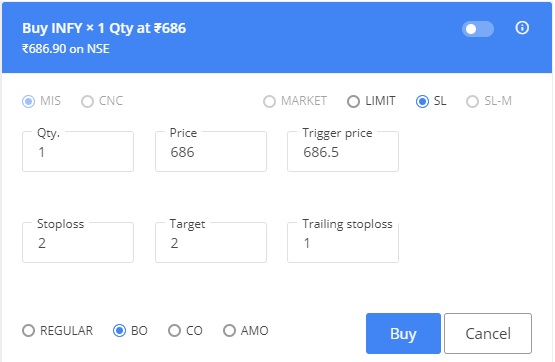Edit the Trigger price field
555x362 pixels.
click(x=343, y=151)
